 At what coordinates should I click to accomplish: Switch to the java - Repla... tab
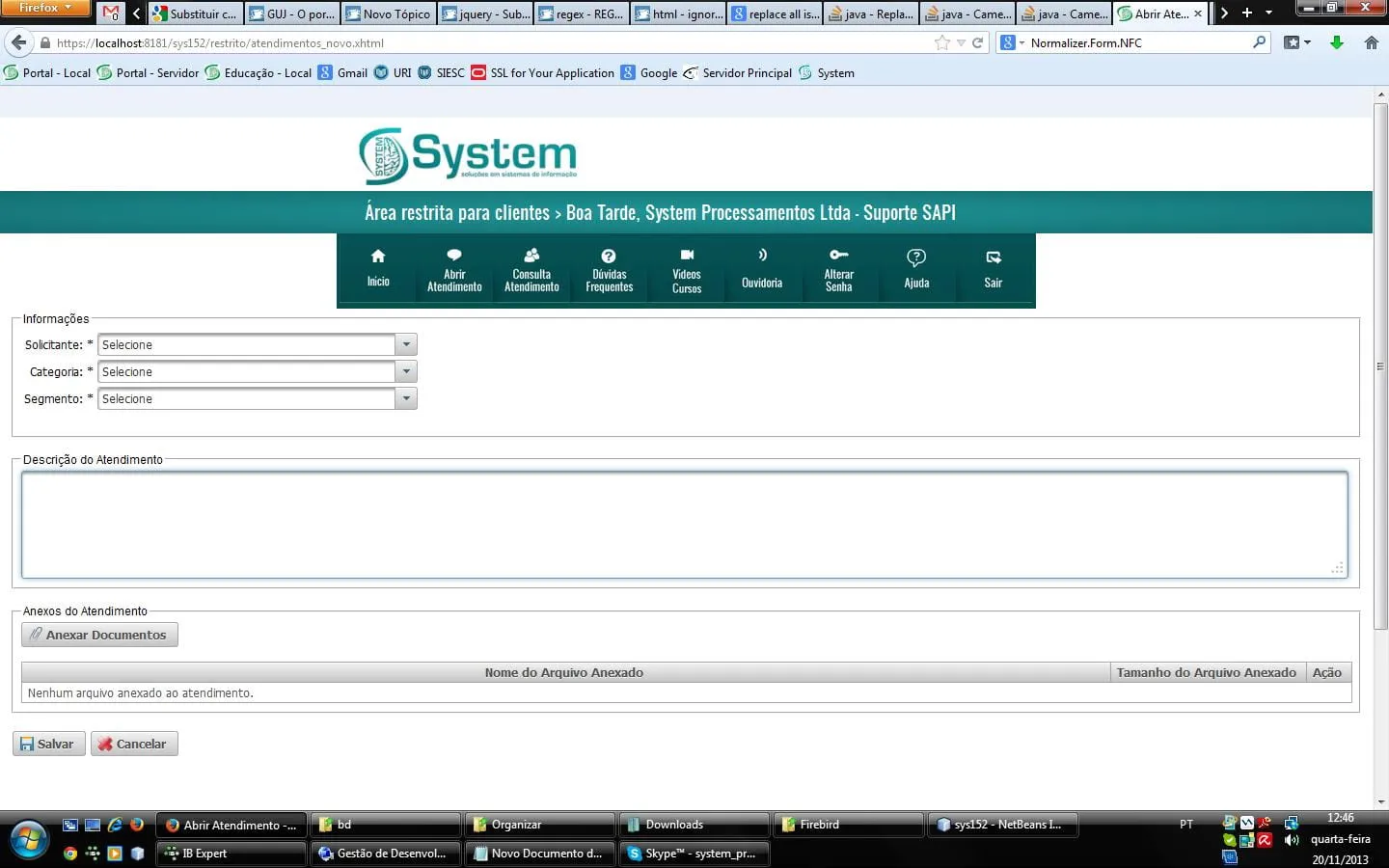(870, 14)
